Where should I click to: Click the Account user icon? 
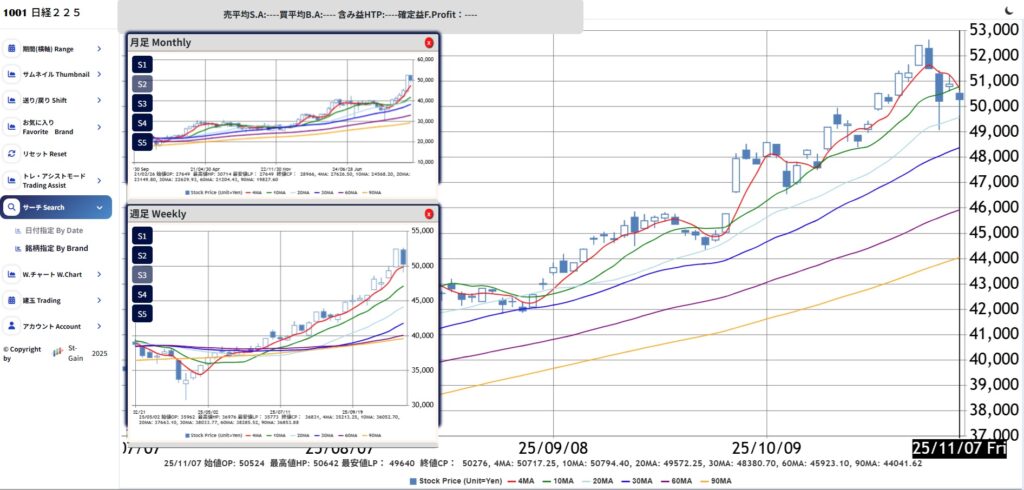pyautogui.click(x=11, y=326)
